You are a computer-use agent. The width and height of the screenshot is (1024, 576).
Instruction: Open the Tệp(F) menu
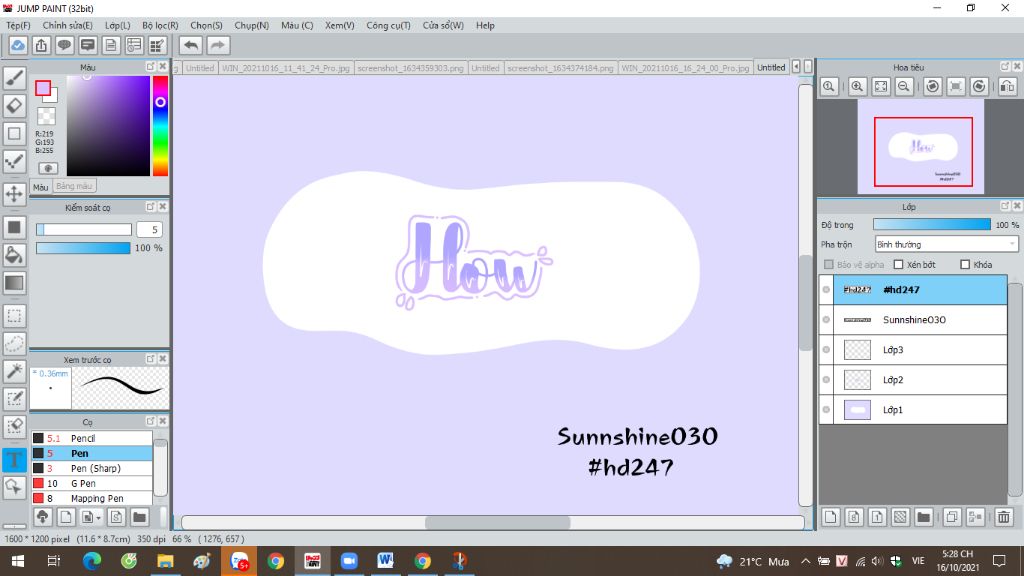[x=18, y=25]
